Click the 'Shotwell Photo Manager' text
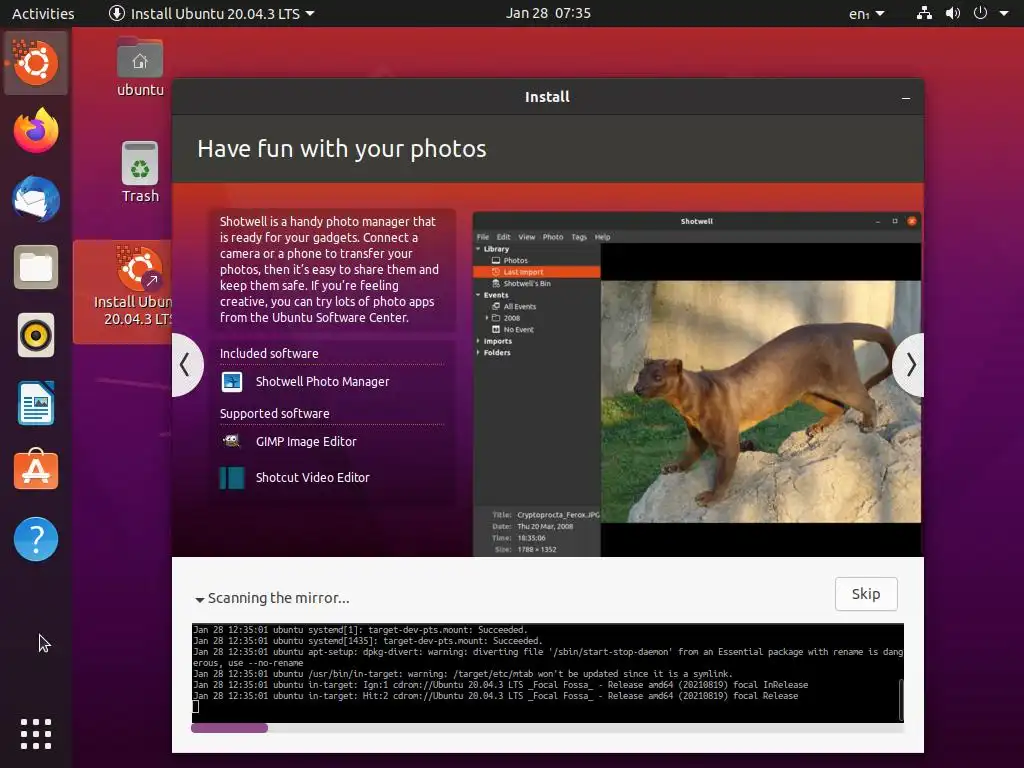This screenshot has width=1024, height=768. pyautogui.click(x=323, y=381)
